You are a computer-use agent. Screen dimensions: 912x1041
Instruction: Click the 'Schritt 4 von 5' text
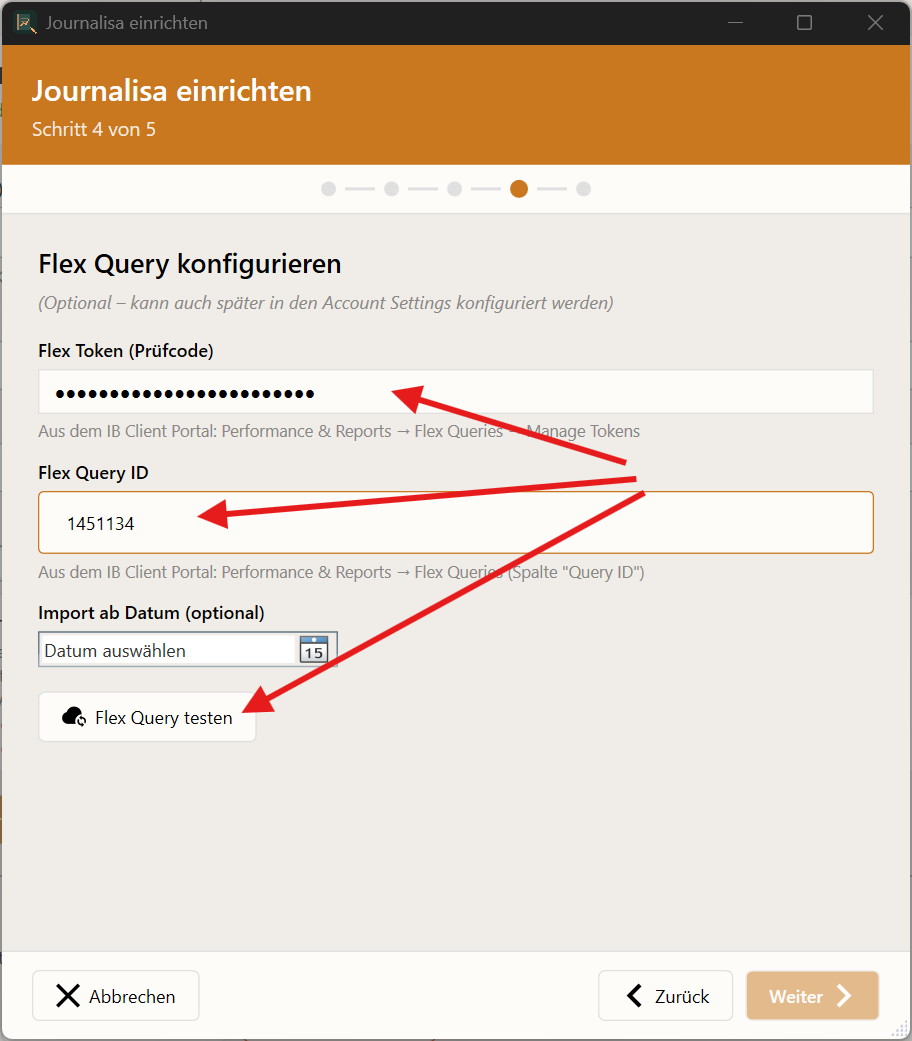pyautogui.click(x=94, y=129)
